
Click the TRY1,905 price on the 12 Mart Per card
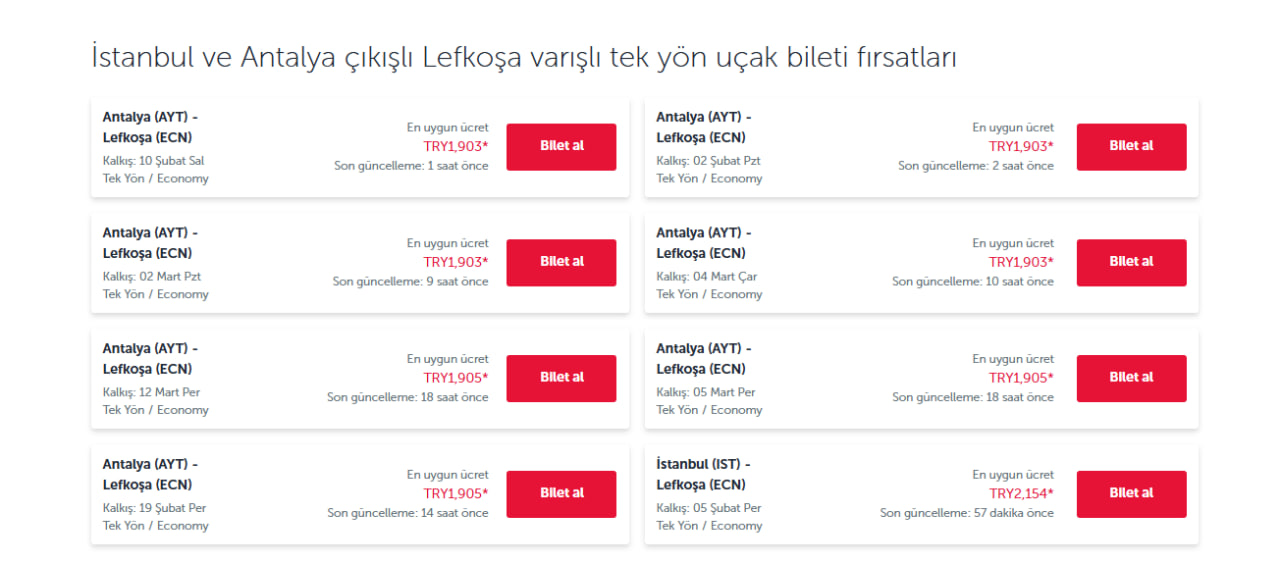455,378
